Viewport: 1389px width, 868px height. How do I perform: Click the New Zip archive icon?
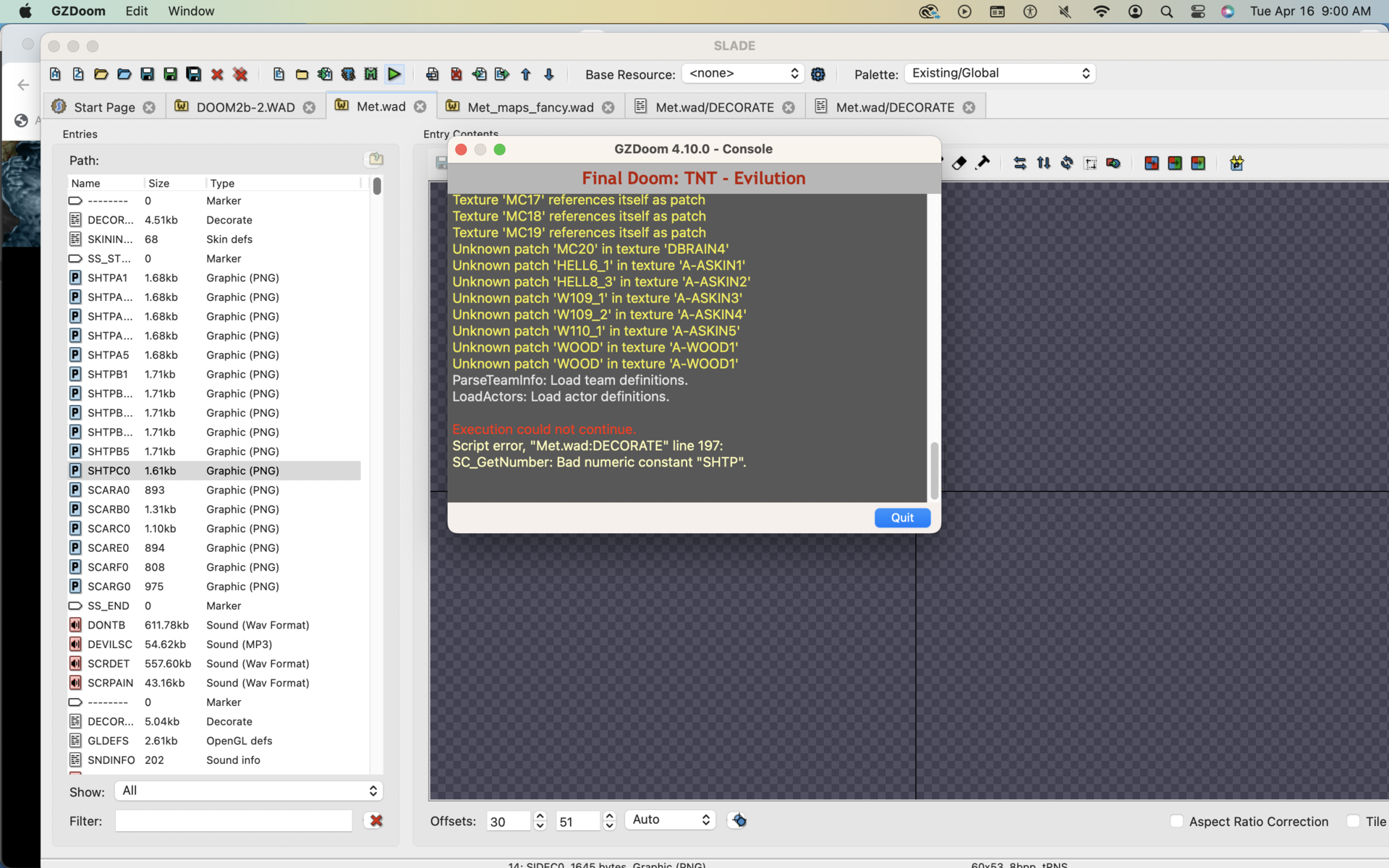78,74
